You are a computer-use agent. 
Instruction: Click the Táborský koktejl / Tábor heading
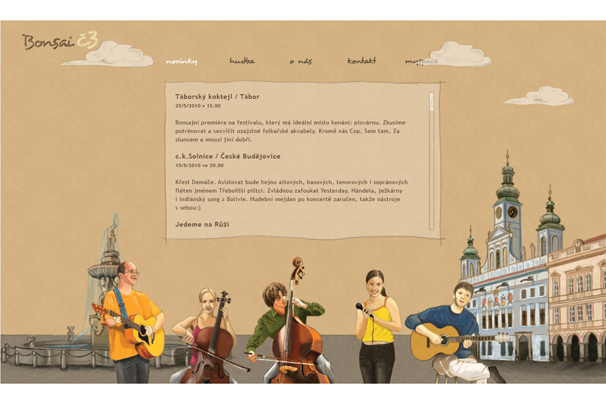click(217, 97)
